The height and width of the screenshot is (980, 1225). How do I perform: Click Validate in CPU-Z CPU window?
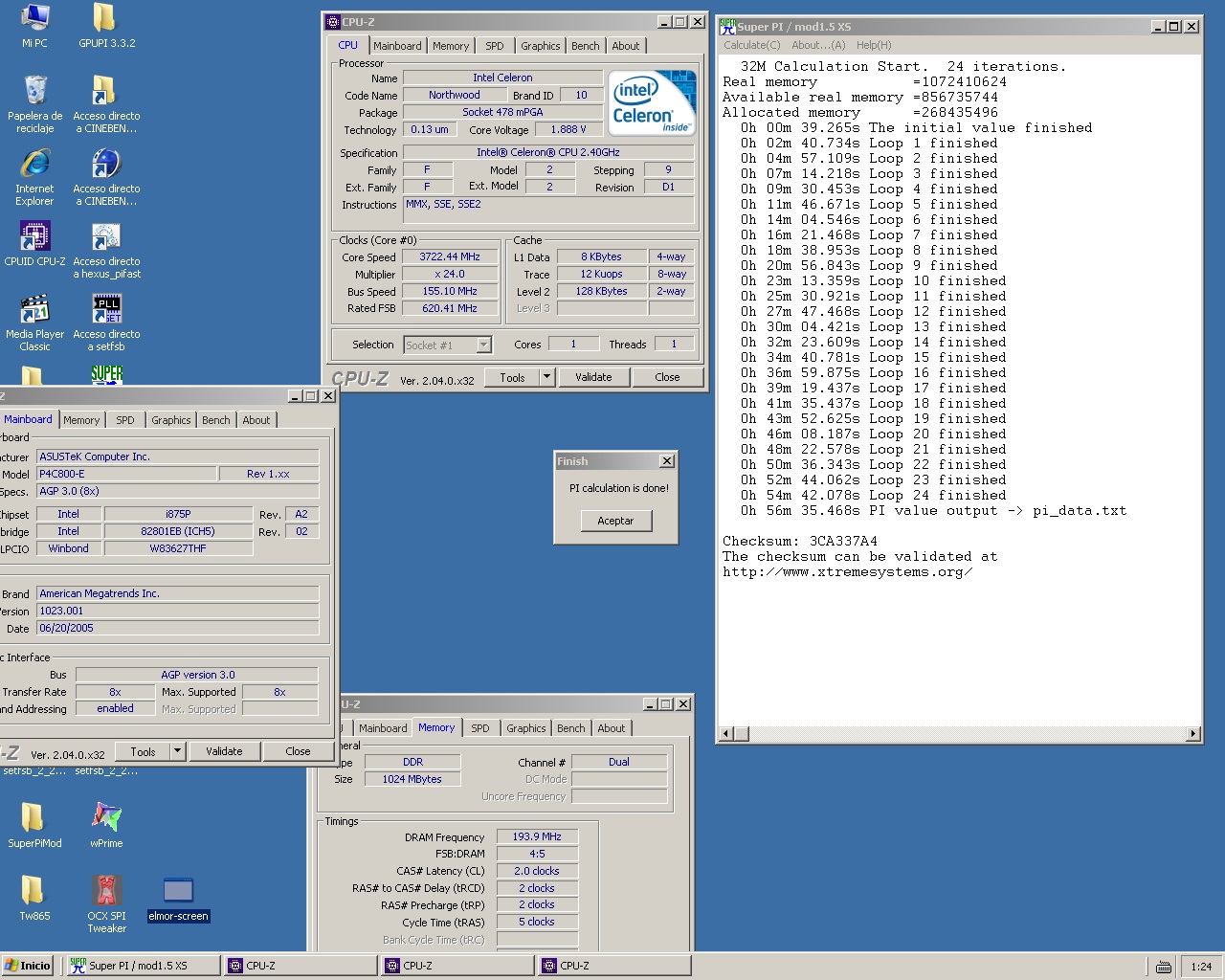[593, 377]
